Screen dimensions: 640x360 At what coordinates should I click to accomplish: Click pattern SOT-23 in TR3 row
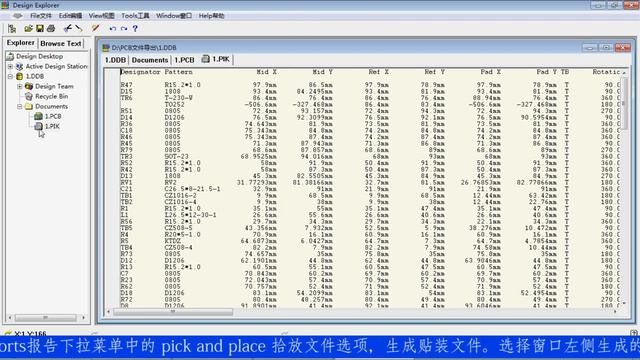pyautogui.click(x=177, y=156)
